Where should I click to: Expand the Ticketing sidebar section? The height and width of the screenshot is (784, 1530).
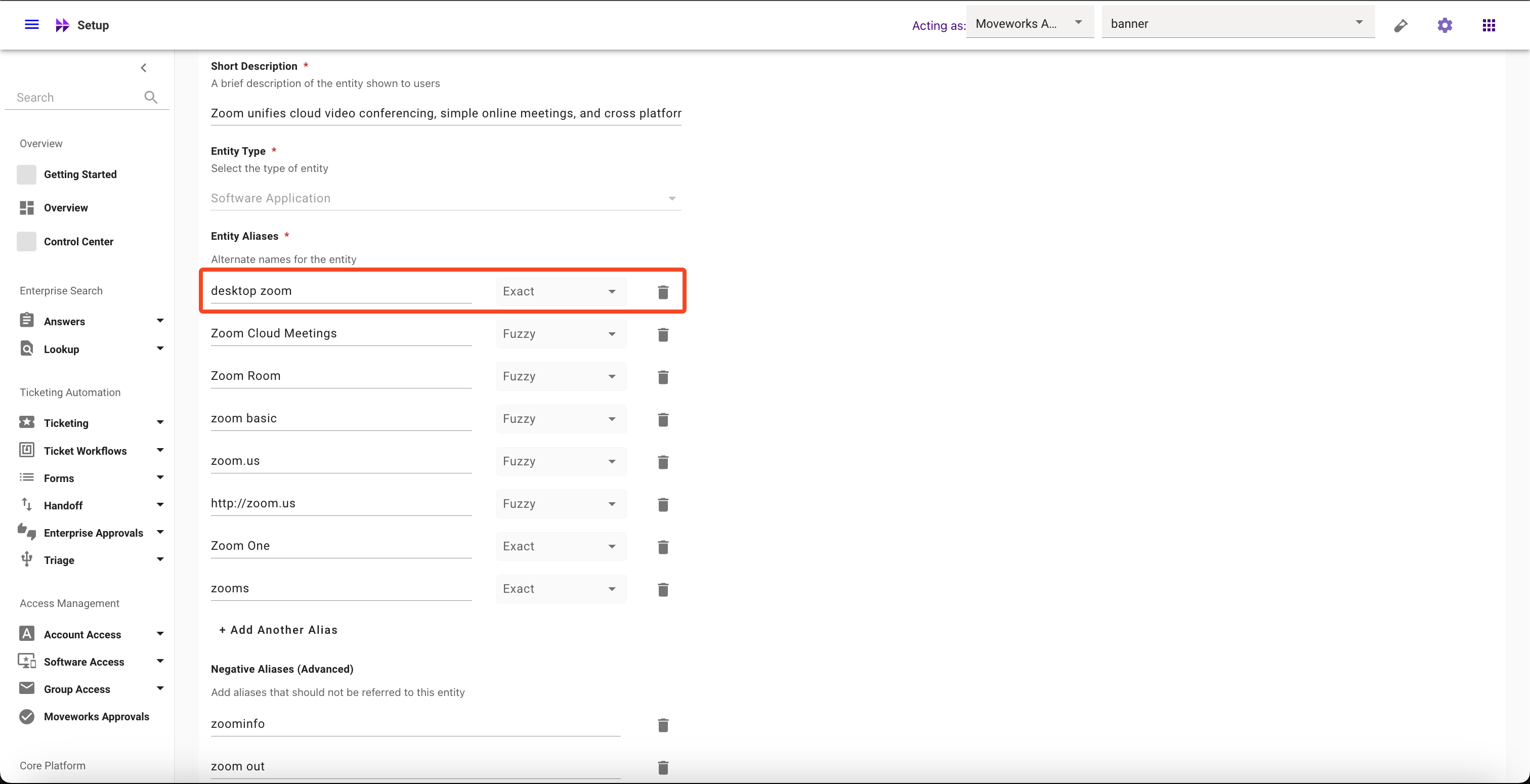(x=160, y=422)
